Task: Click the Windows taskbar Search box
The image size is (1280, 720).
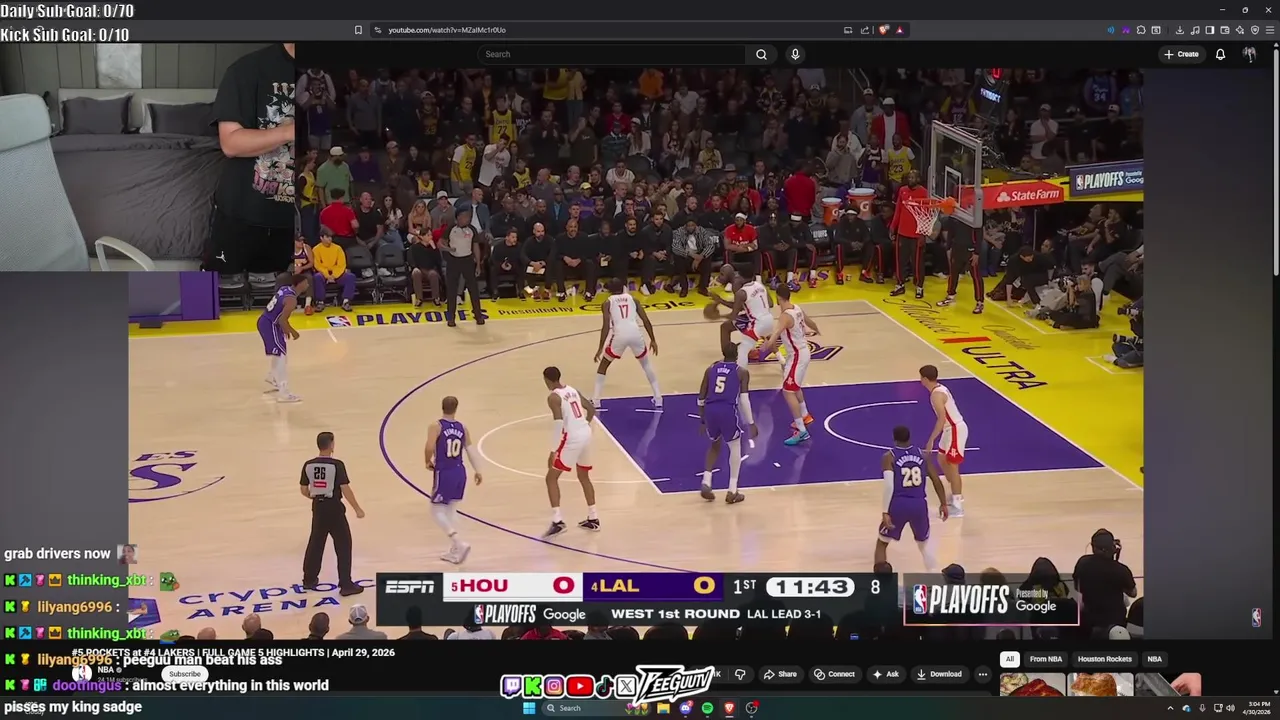Action: pos(595,708)
